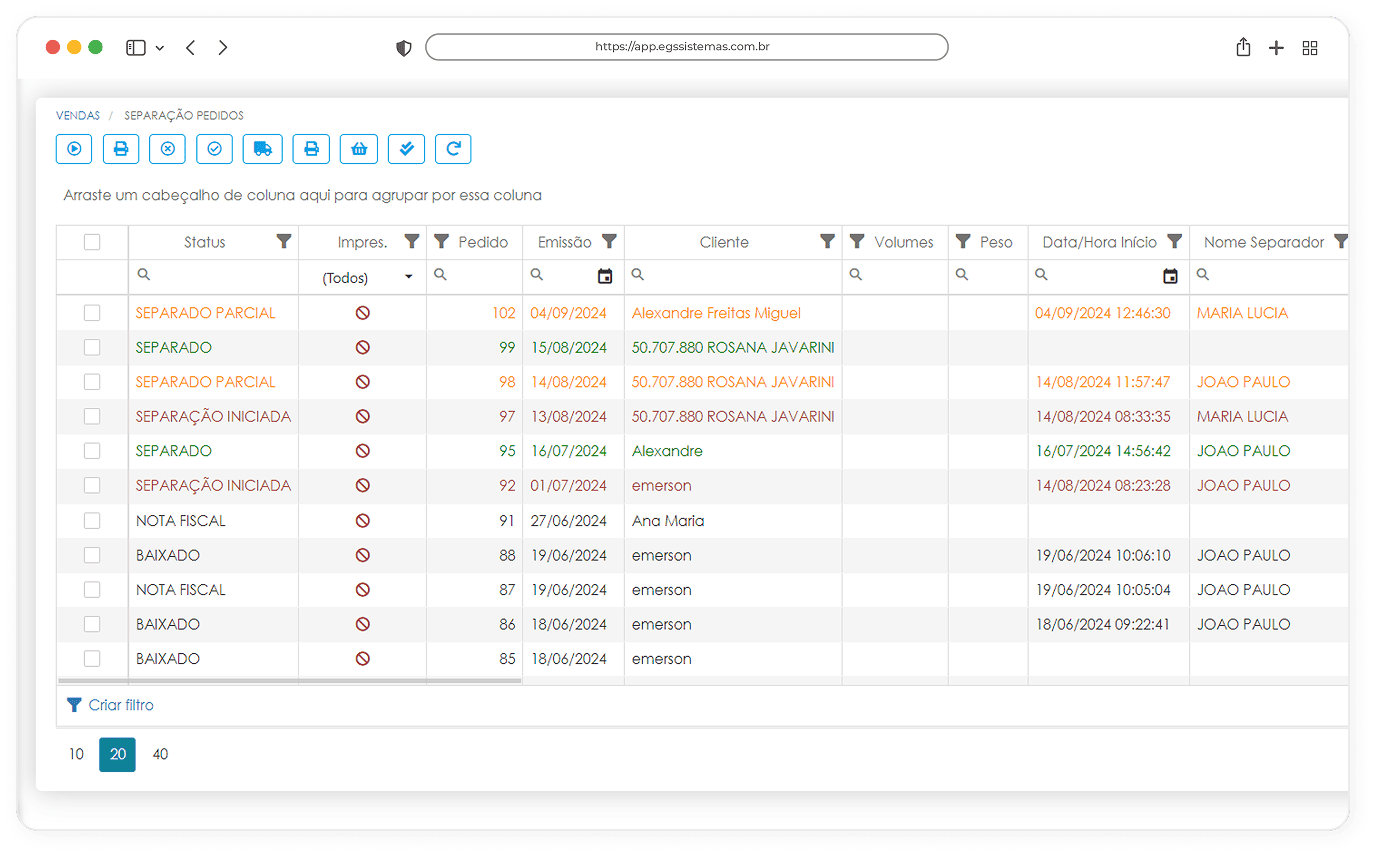Click 'MARIA LUCIA' in pedido 102 row
Screen dimensions: 1374x855
(x=1242, y=313)
